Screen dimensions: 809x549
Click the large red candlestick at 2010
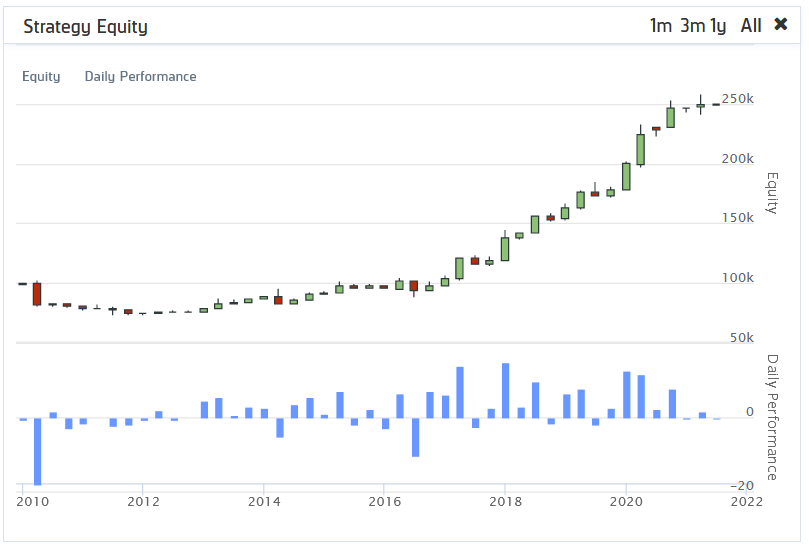[x=37, y=294]
